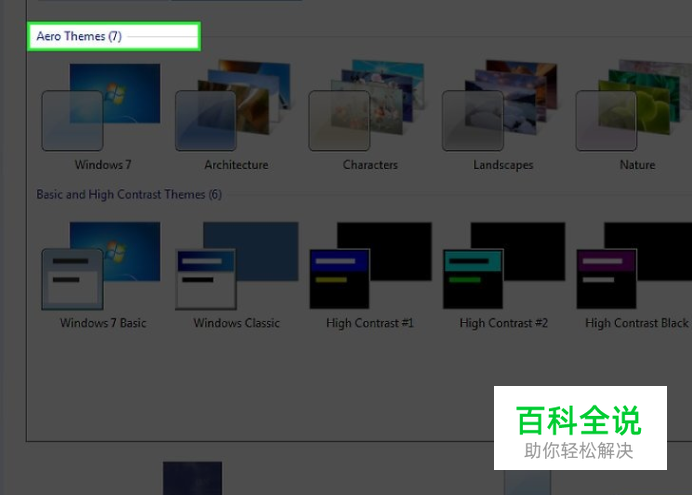
Task: Select the Windows 7 Aero theme thumbnail
Action: 101,107
